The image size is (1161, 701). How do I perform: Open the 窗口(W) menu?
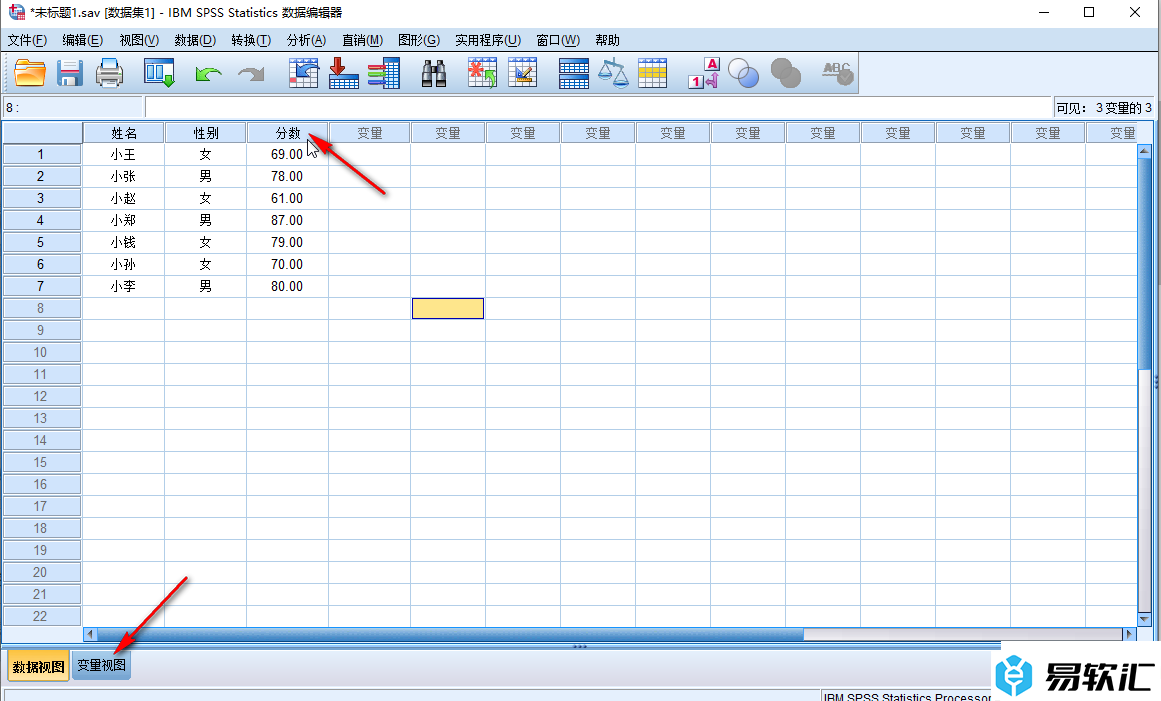point(558,40)
